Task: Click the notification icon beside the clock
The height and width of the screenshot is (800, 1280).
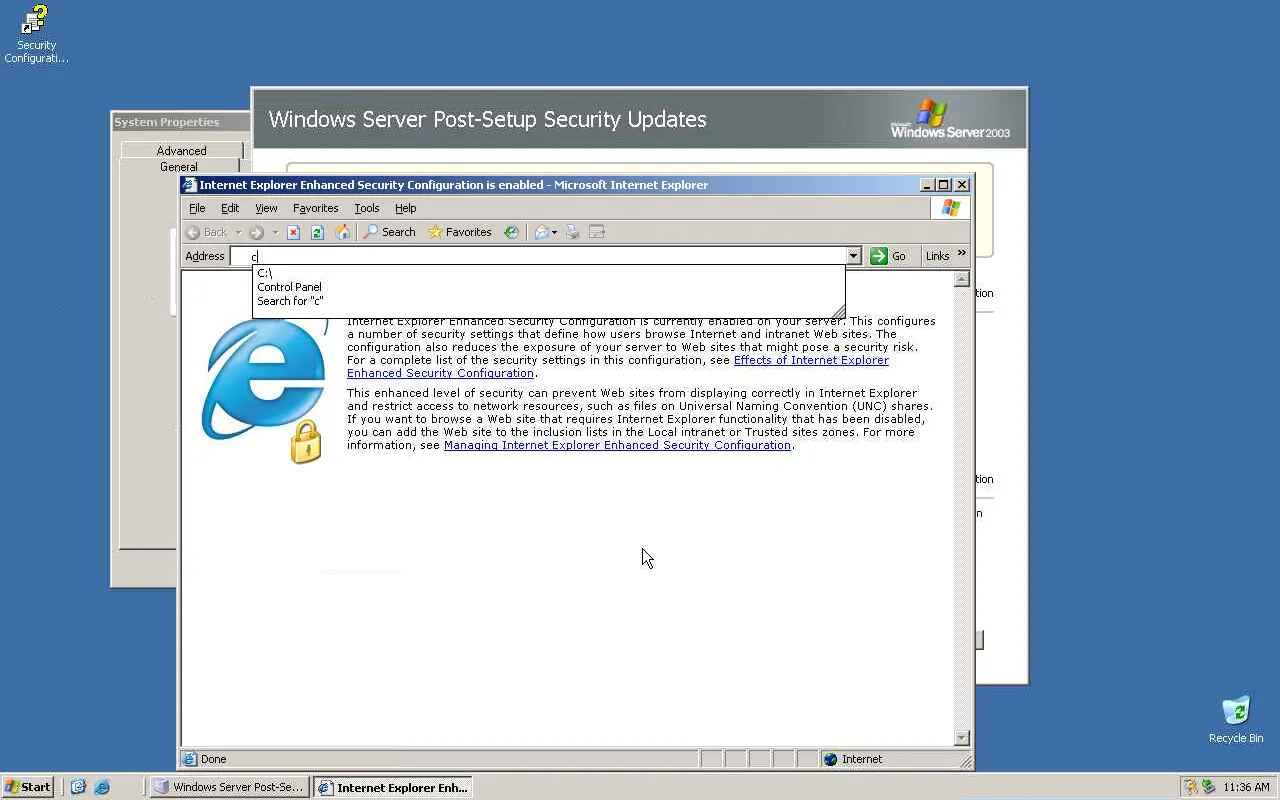Action: coord(1209,787)
